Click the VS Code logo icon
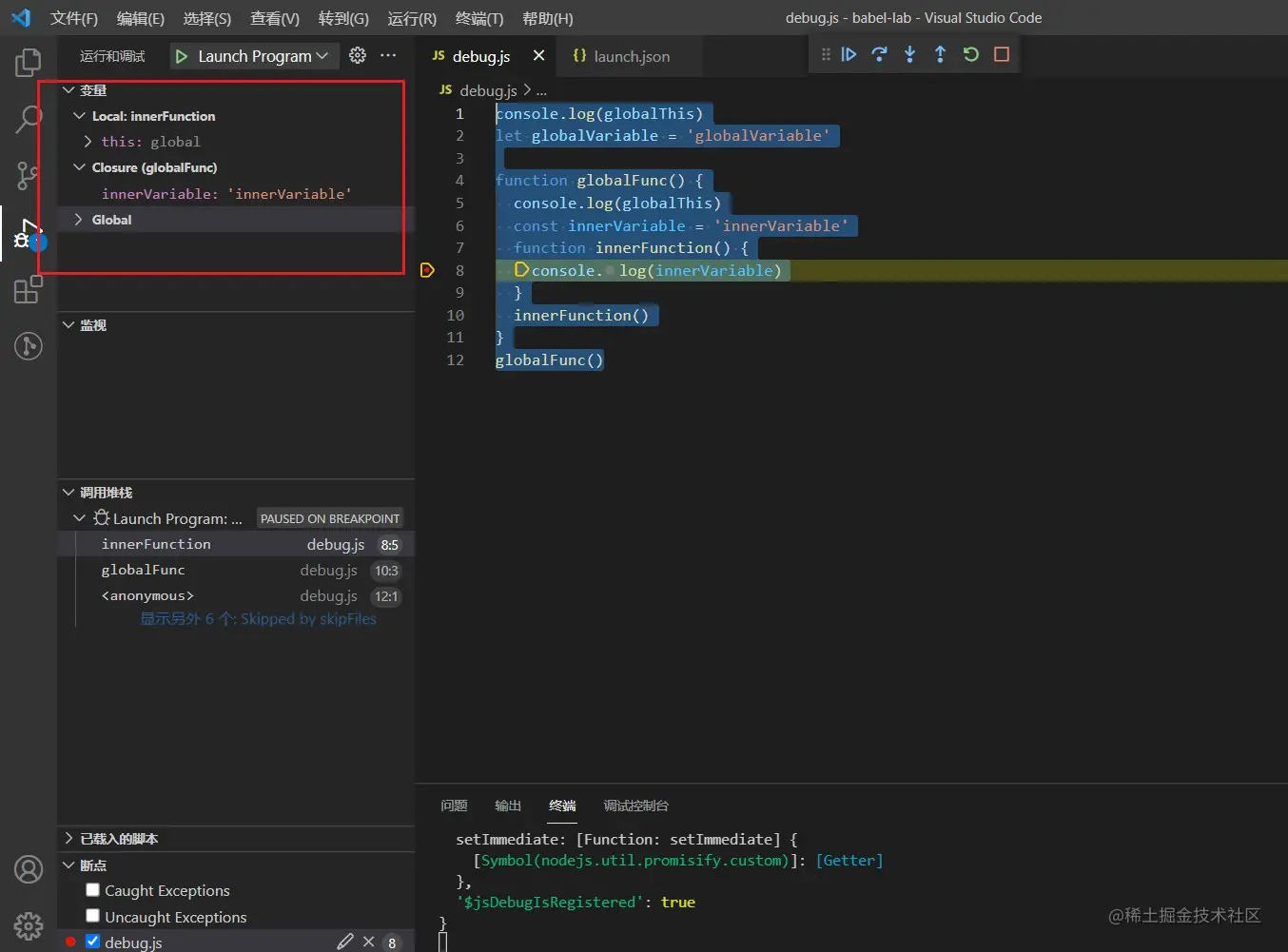1288x952 pixels. click(20, 17)
